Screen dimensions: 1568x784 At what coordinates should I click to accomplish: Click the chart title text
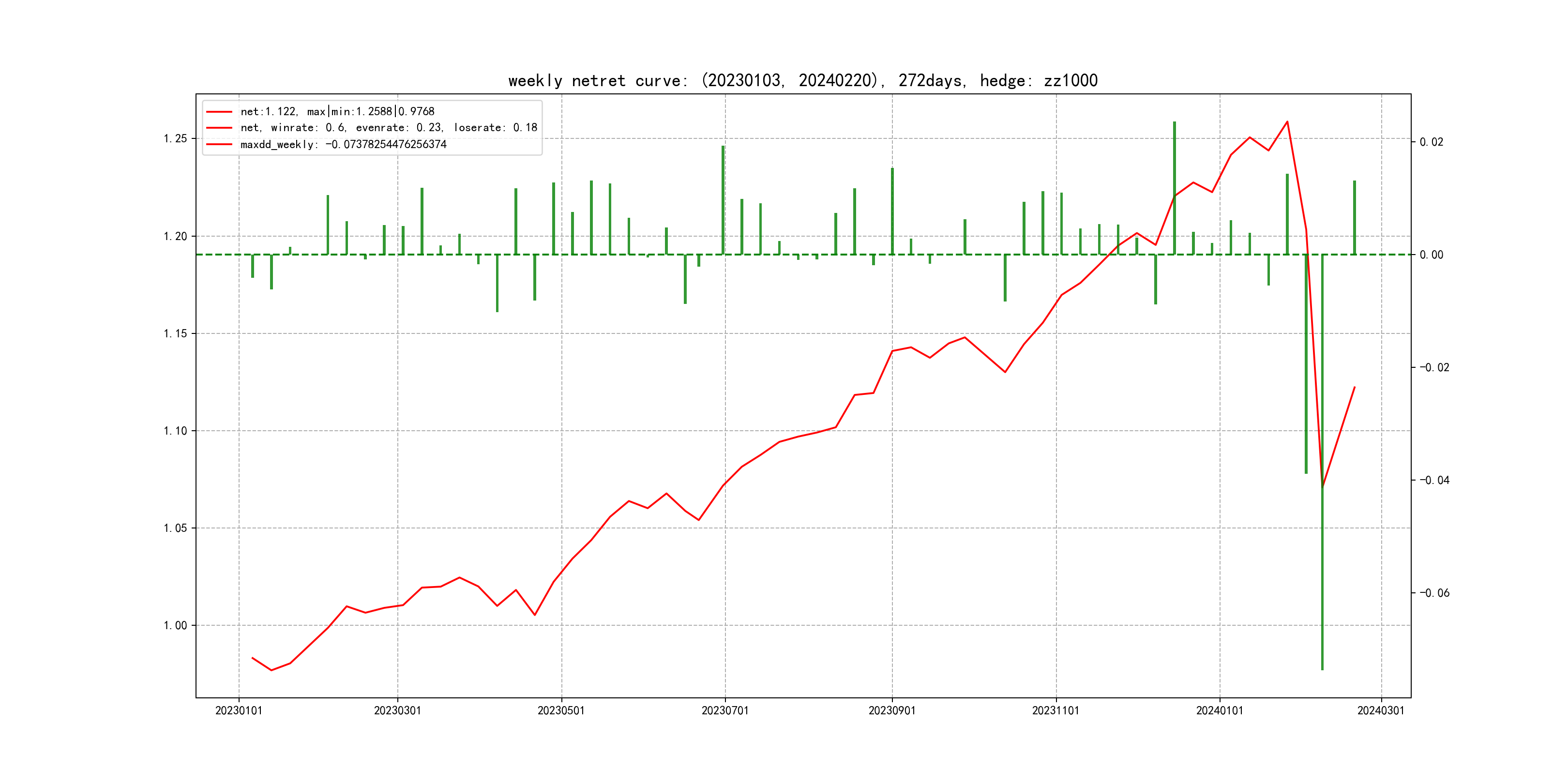click(x=802, y=80)
